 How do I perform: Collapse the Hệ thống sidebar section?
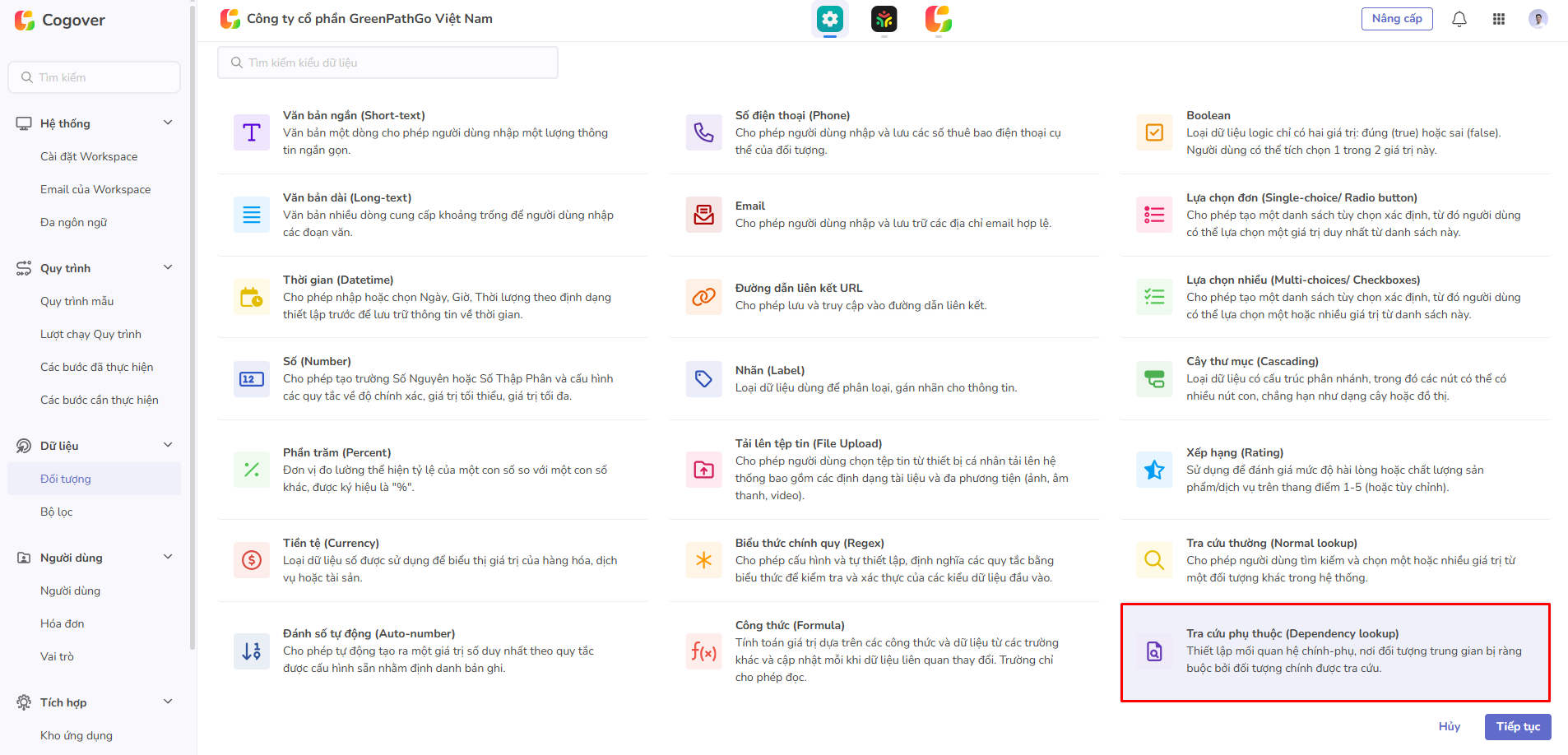(x=168, y=123)
